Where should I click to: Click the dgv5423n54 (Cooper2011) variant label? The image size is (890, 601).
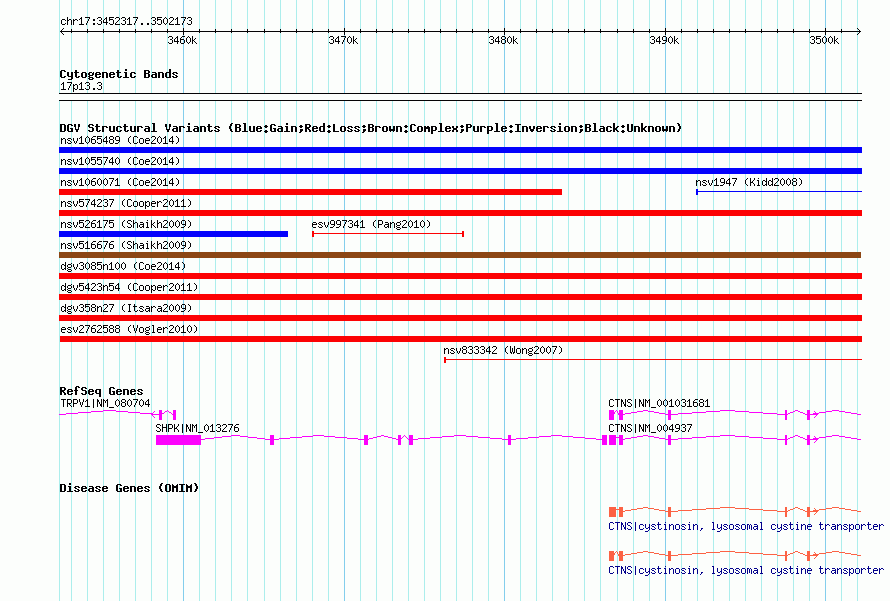coord(129,287)
